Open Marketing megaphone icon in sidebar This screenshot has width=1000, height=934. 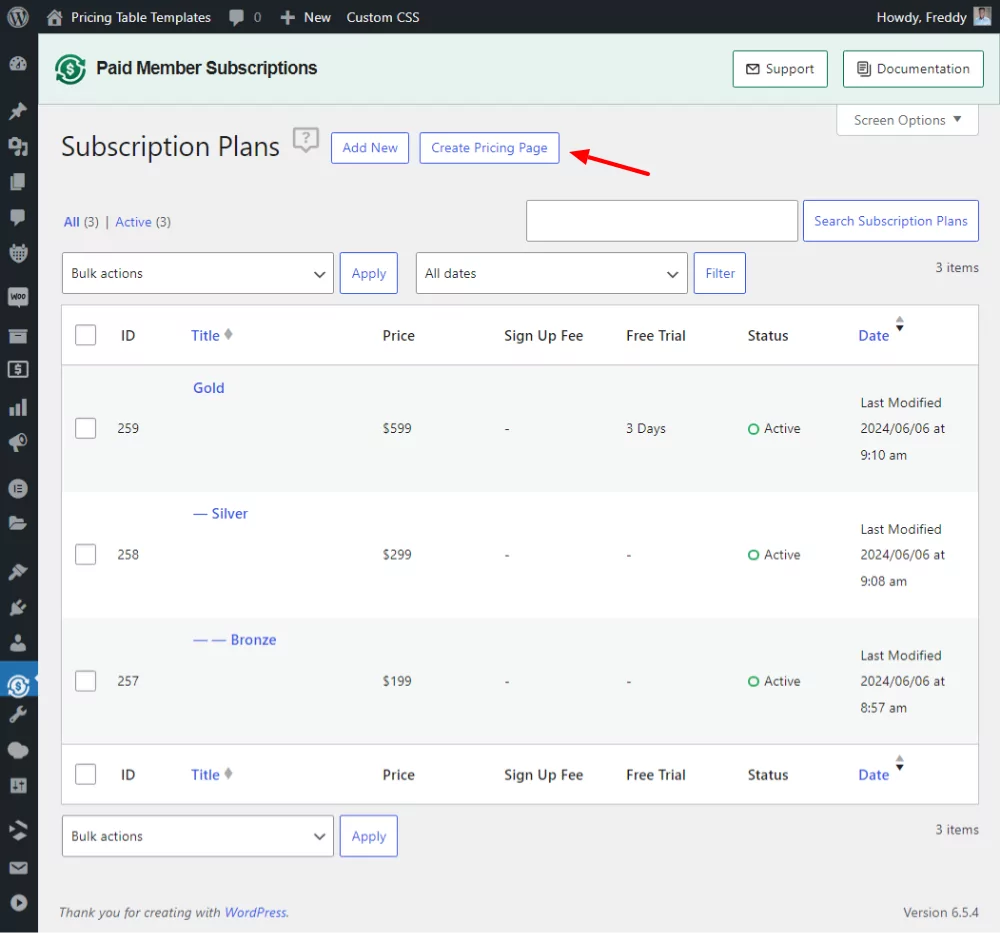tap(18, 443)
